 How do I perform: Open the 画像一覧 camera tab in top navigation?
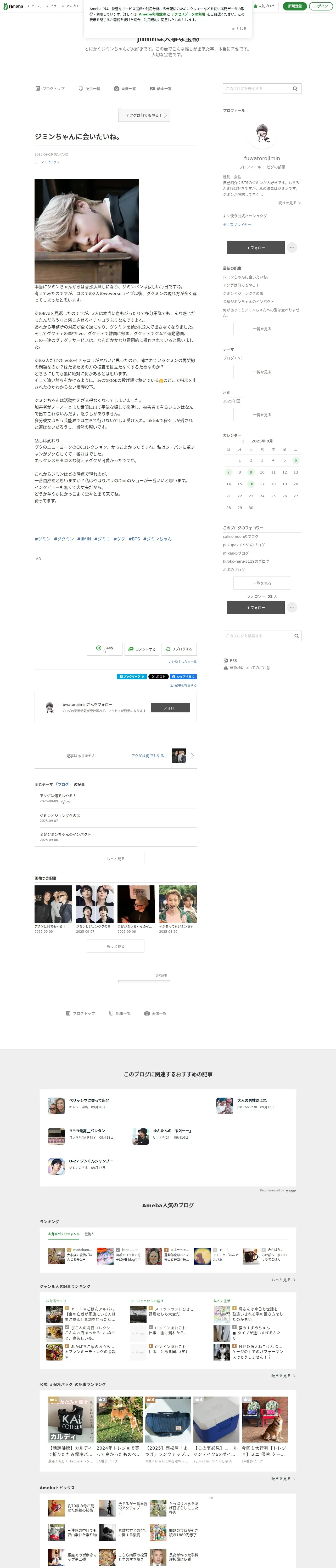(x=125, y=88)
